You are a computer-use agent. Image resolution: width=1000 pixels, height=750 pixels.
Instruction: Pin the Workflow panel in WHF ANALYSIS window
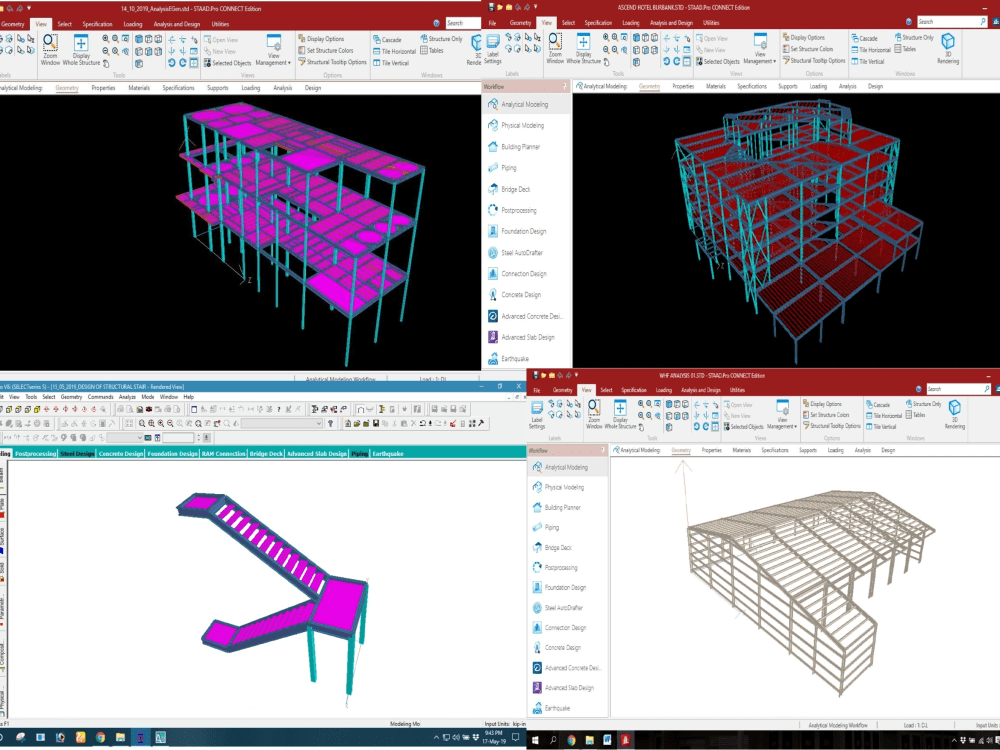pyautogui.click(x=603, y=451)
